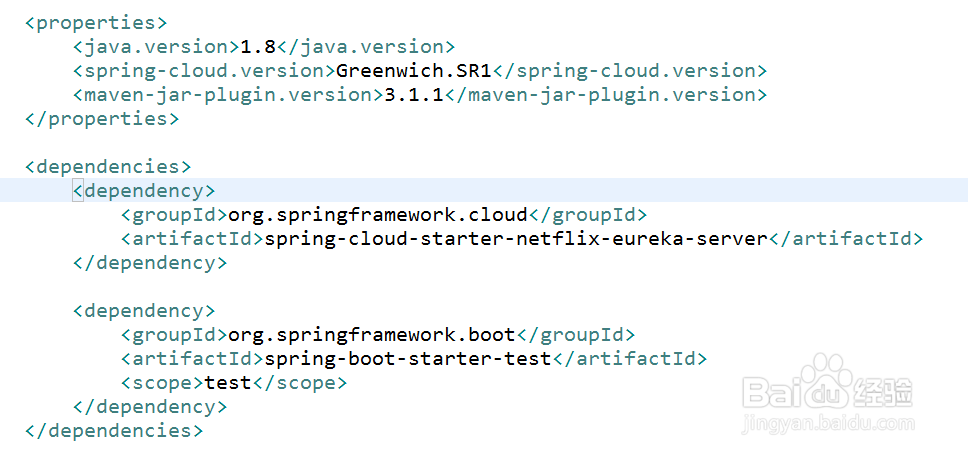Click the </groupId> tag after org.springframework.boot
Screen dimensions: 968x456
[575, 335]
